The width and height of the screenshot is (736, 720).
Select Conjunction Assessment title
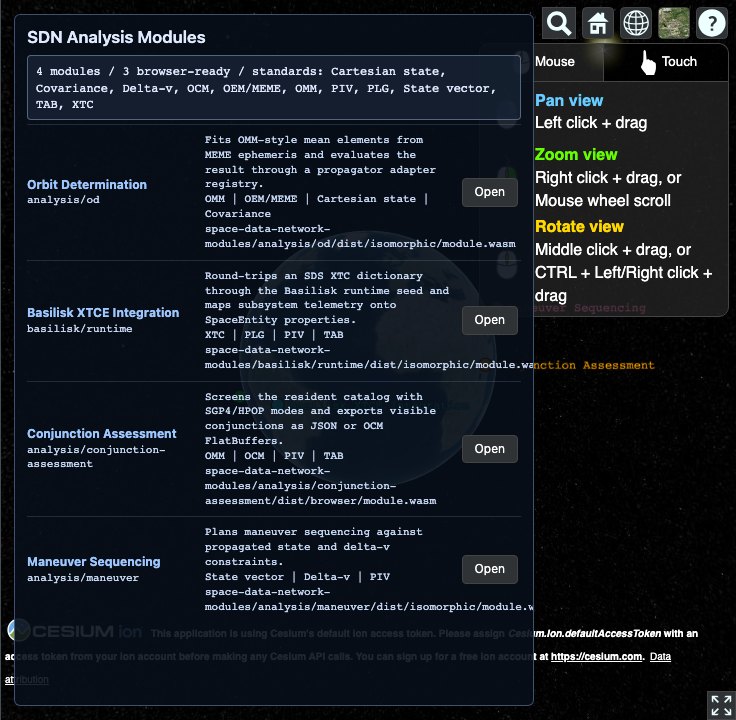(102, 434)
